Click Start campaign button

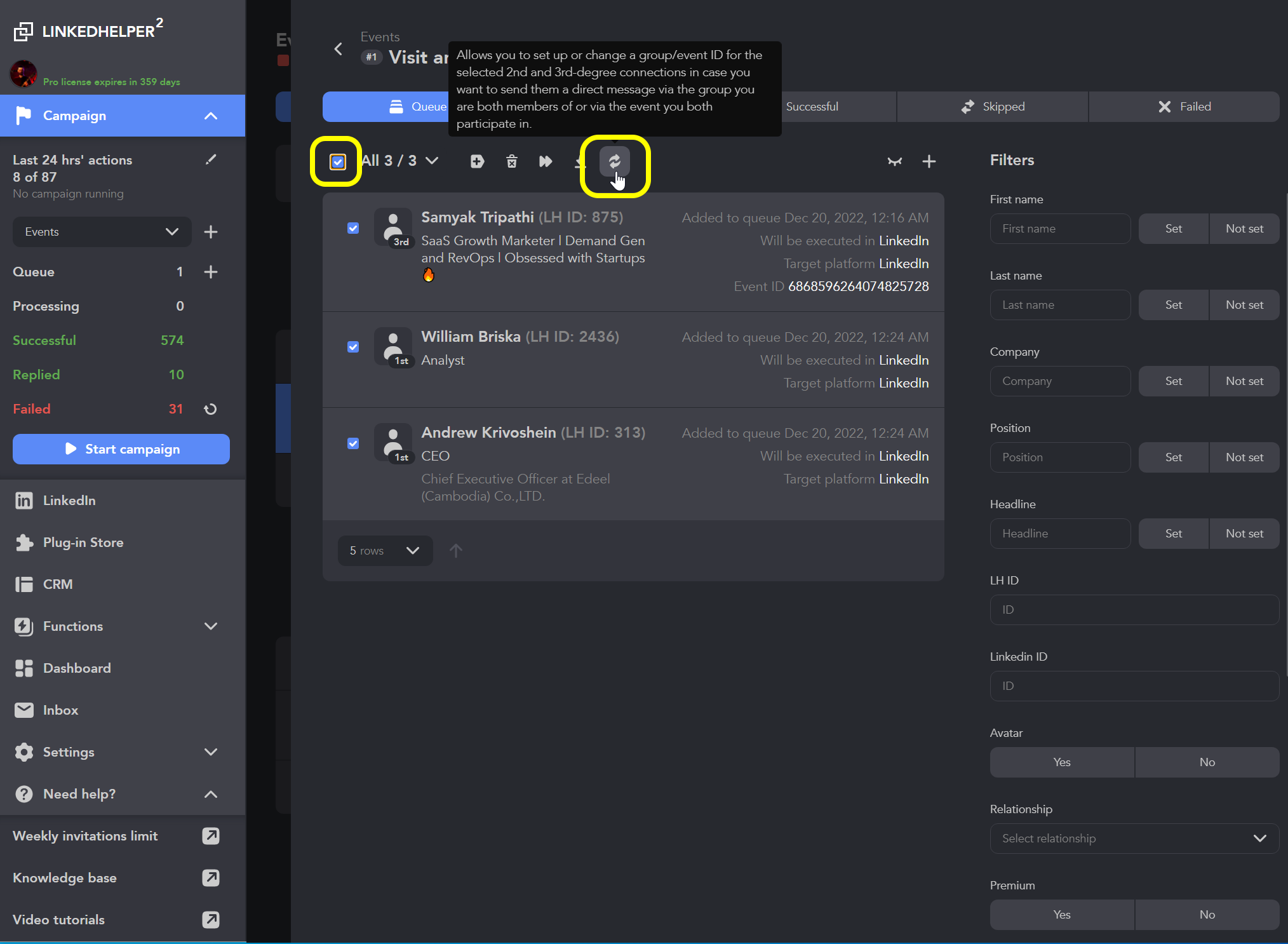pos(121,449)
